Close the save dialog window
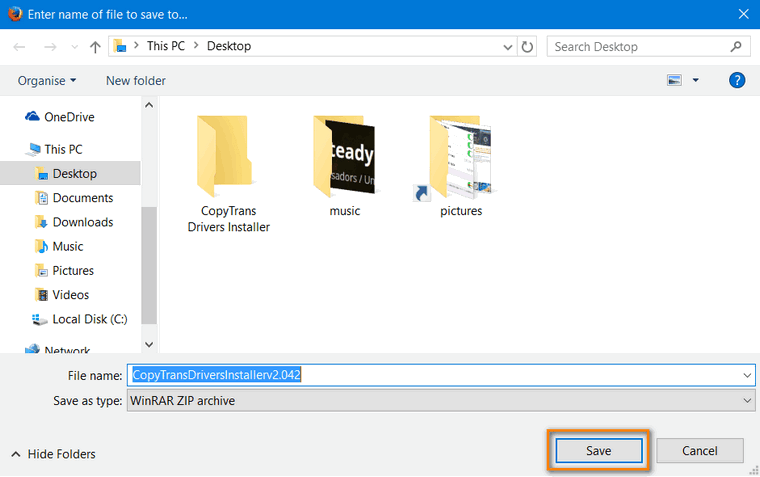 pos(744,14)
